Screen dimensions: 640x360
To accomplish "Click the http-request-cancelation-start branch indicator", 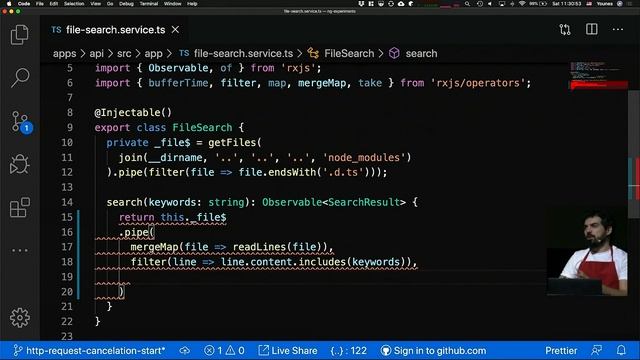I will coord(89,351).
